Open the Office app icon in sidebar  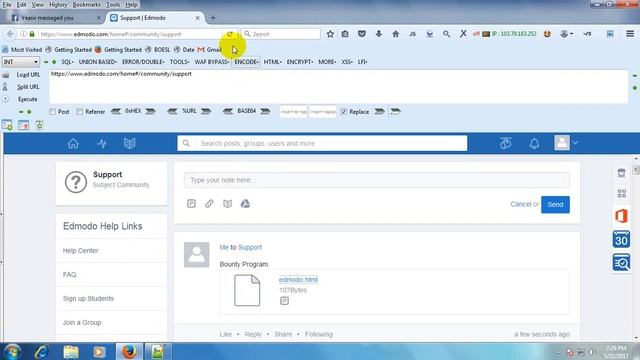click(621, 216)
